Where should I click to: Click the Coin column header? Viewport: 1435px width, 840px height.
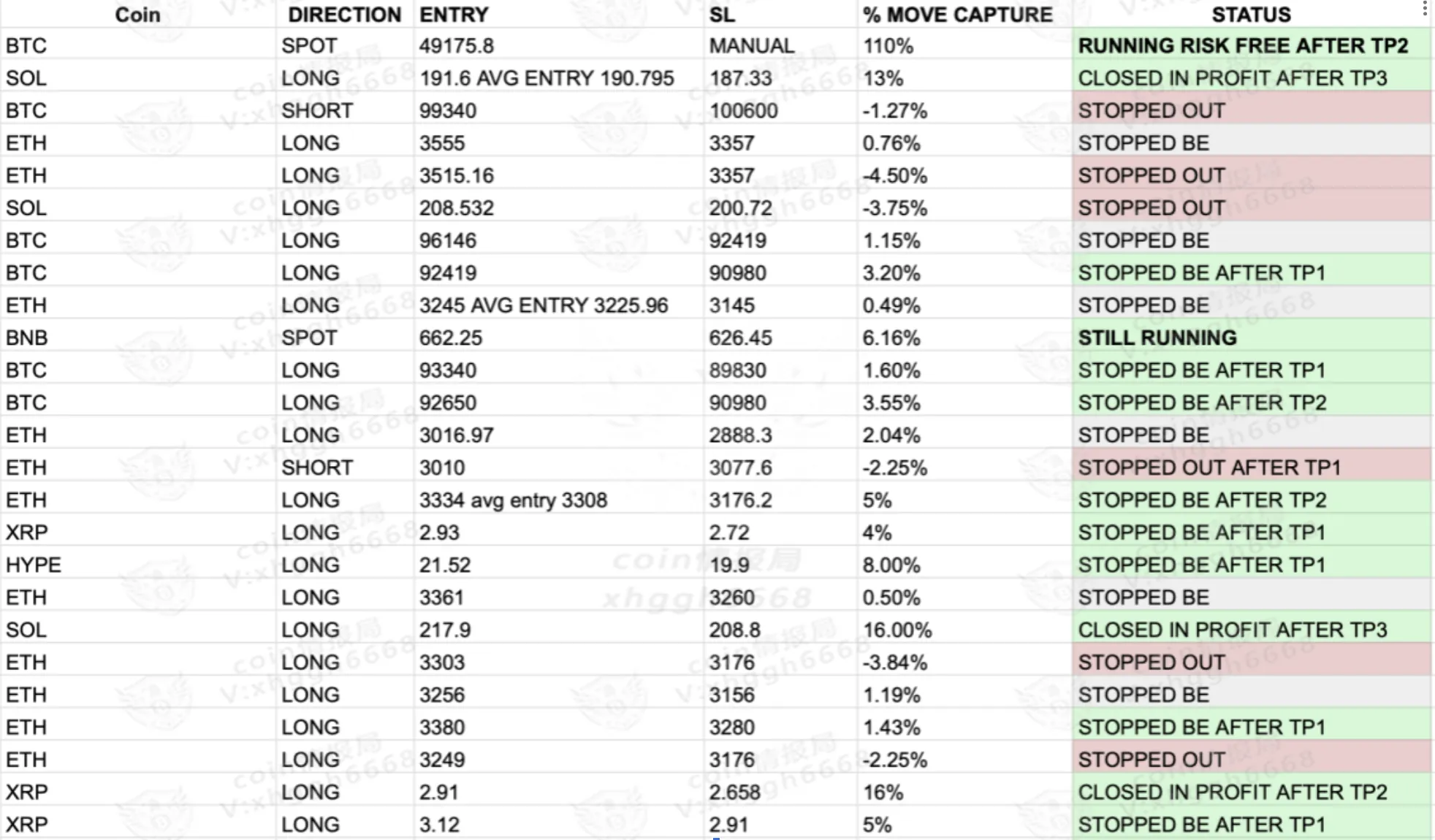click(x=137, y=15)
